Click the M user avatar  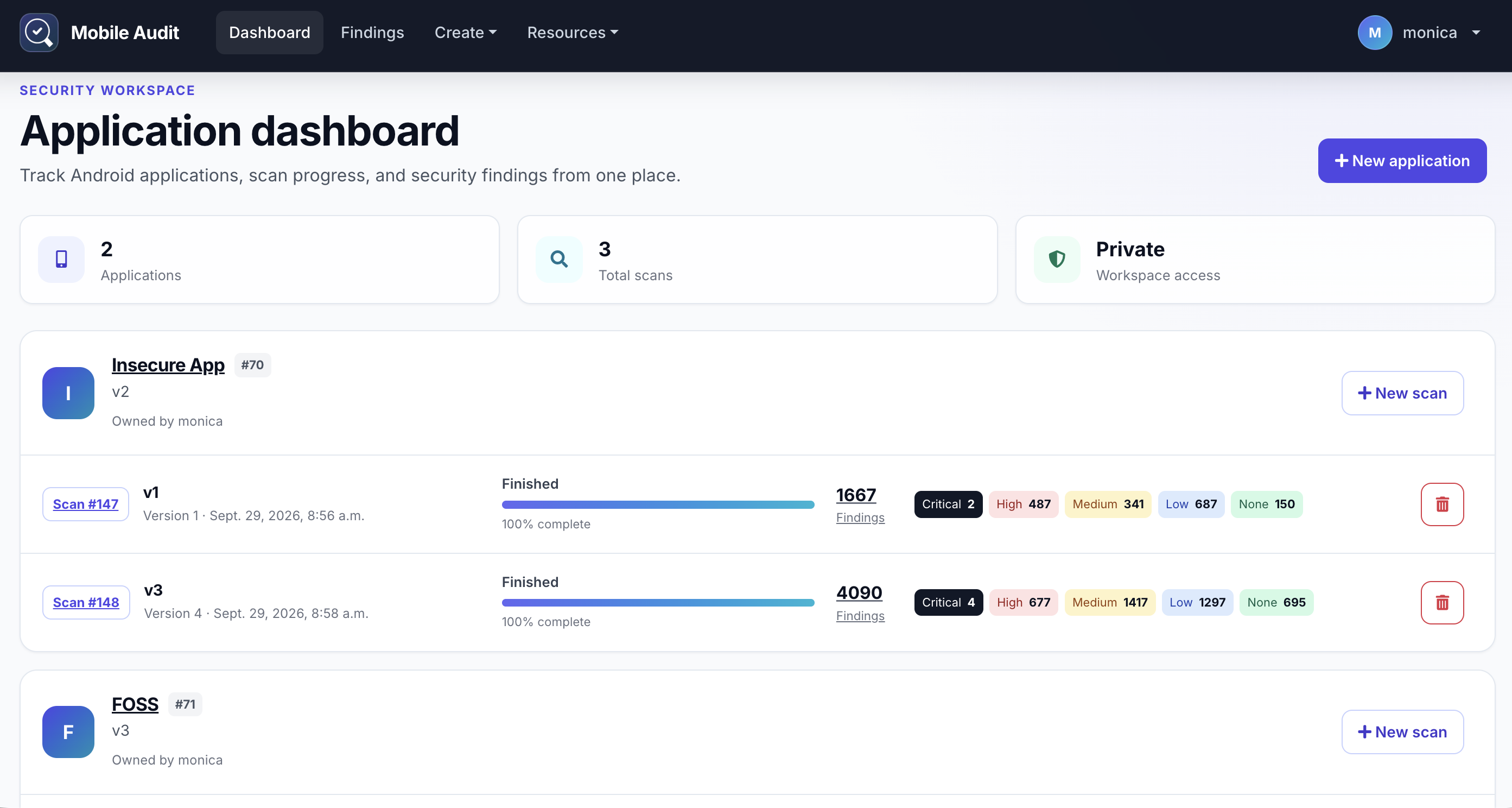coord(1375,32)
